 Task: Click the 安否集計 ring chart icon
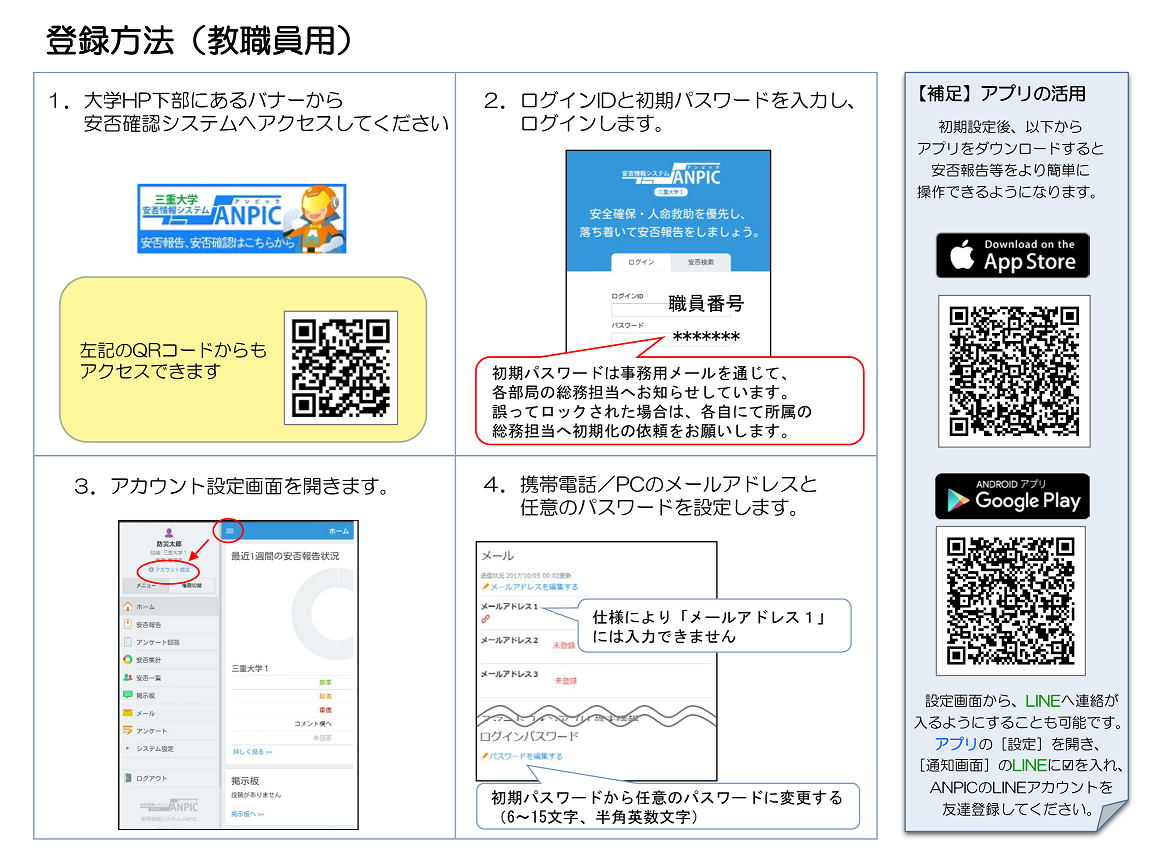127,660
